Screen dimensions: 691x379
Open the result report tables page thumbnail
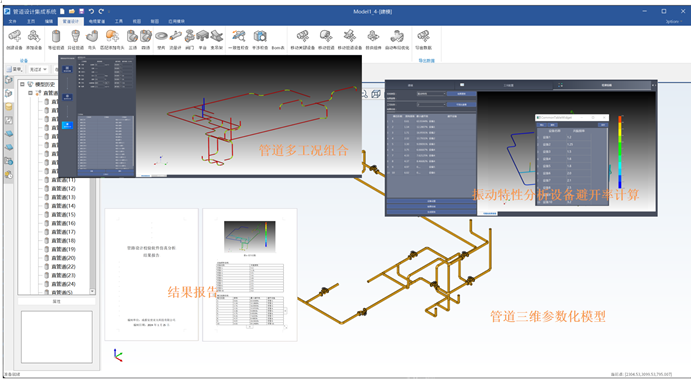click(x=250, y=275)
